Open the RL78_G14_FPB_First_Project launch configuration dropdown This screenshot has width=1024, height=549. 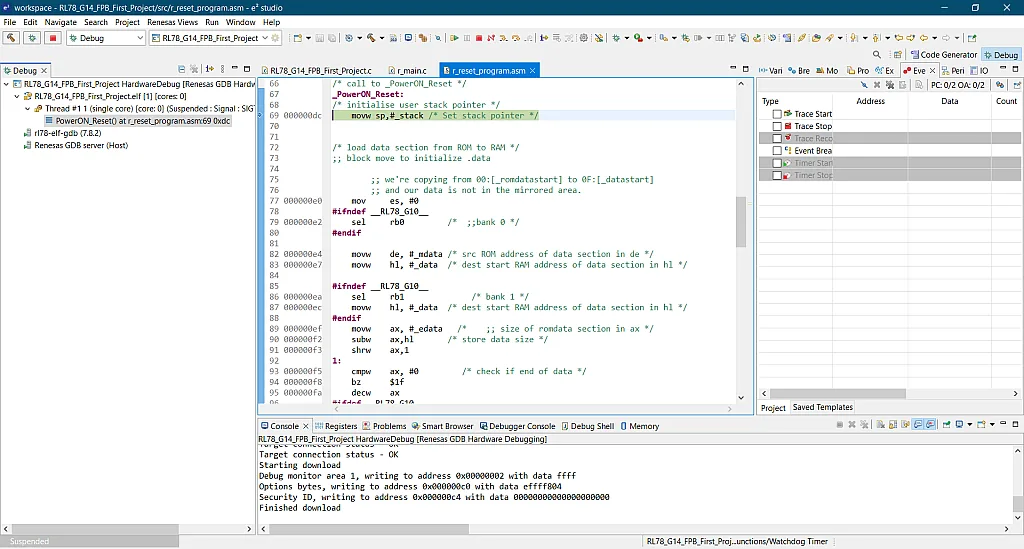click(x=265, y=38)
